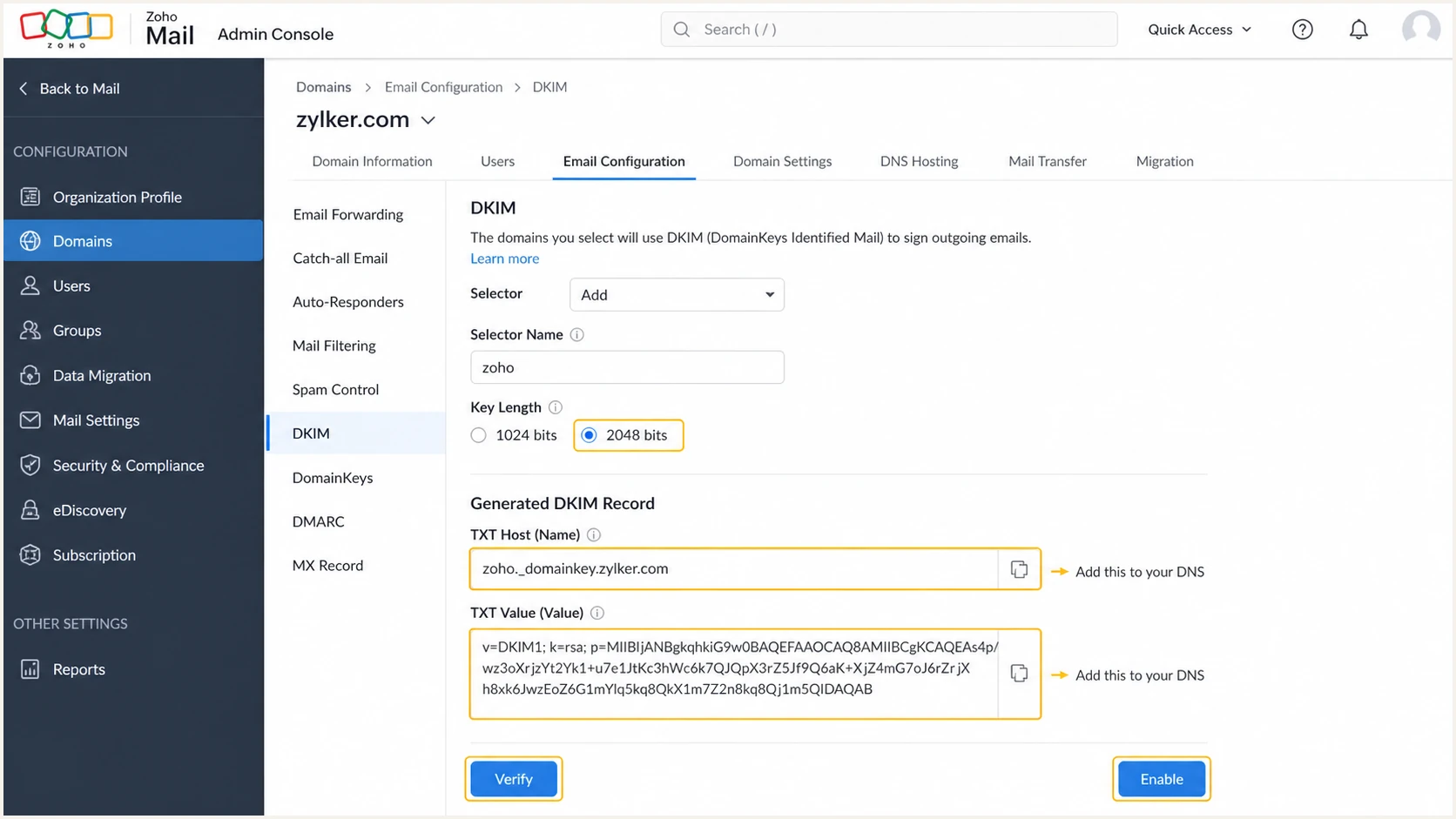
Task: Open the Selector dropdown
Action: pos(677,295)
